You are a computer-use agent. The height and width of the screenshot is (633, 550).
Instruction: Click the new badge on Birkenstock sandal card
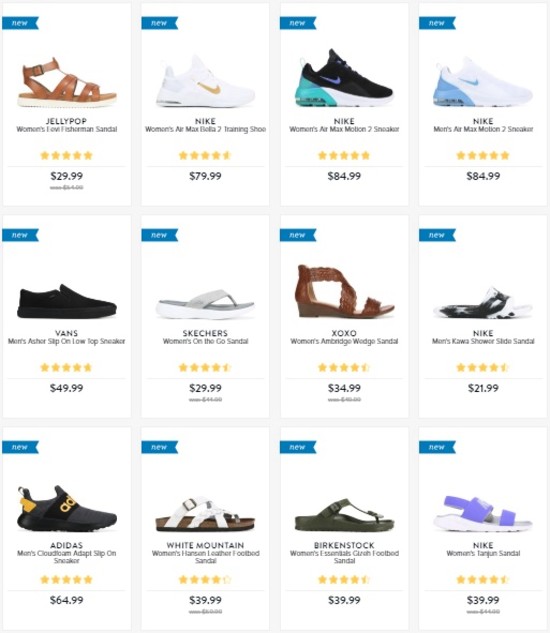pos(298,447)
